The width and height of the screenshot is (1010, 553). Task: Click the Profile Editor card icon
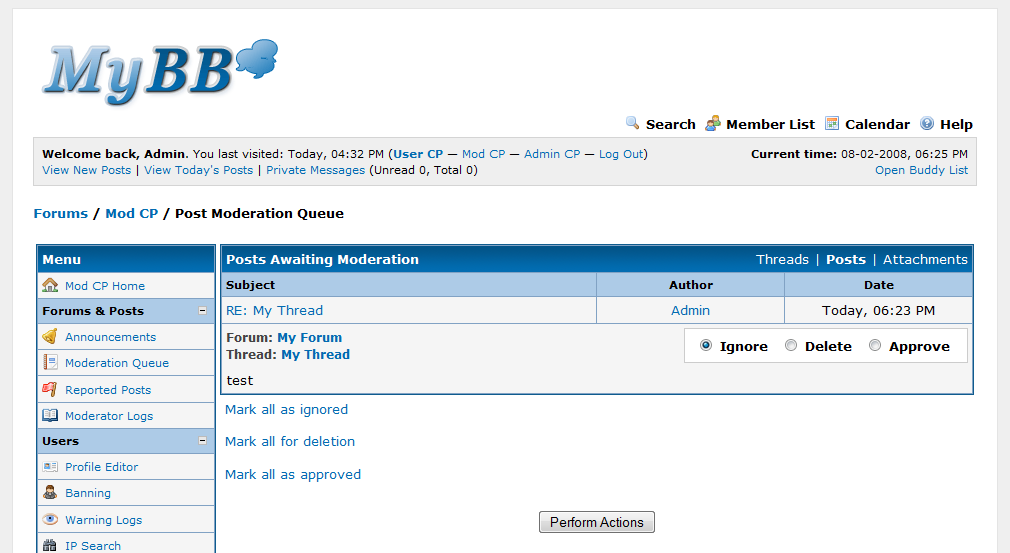50,467
